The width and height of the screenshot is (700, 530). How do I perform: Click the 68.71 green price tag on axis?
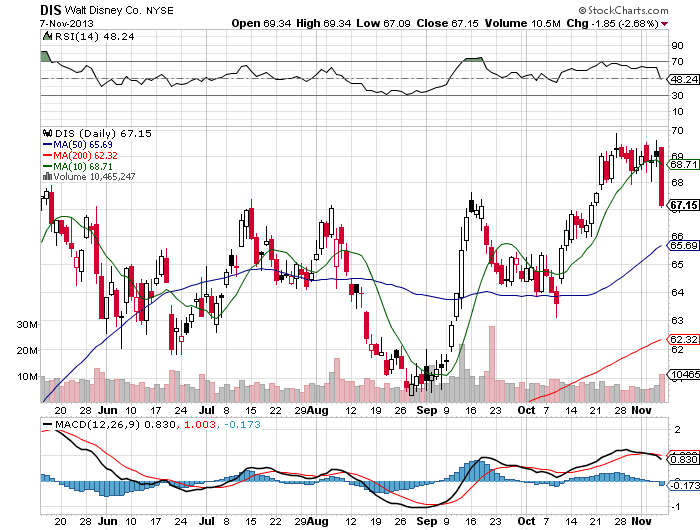(683, 164)
